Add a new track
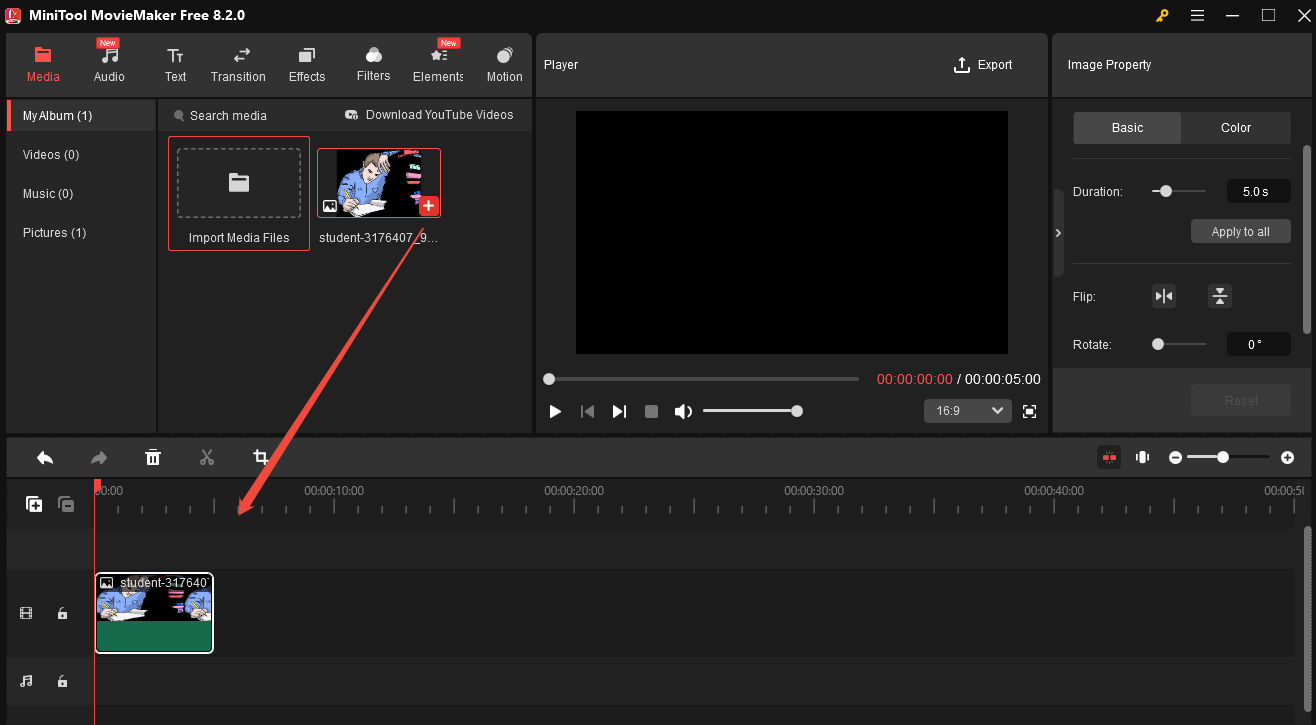Image resolution: width=1316 pixels, height=725 pixels. tap(34, 504)
